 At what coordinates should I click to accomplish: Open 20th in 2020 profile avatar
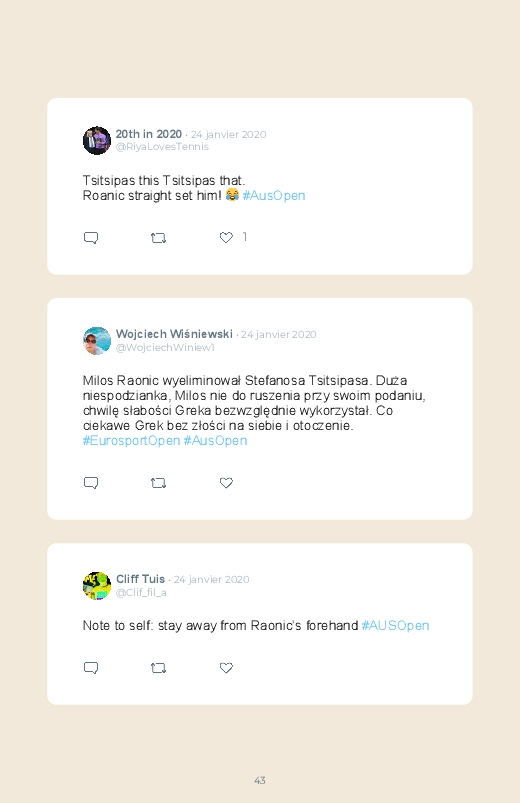tap(97, 140)
